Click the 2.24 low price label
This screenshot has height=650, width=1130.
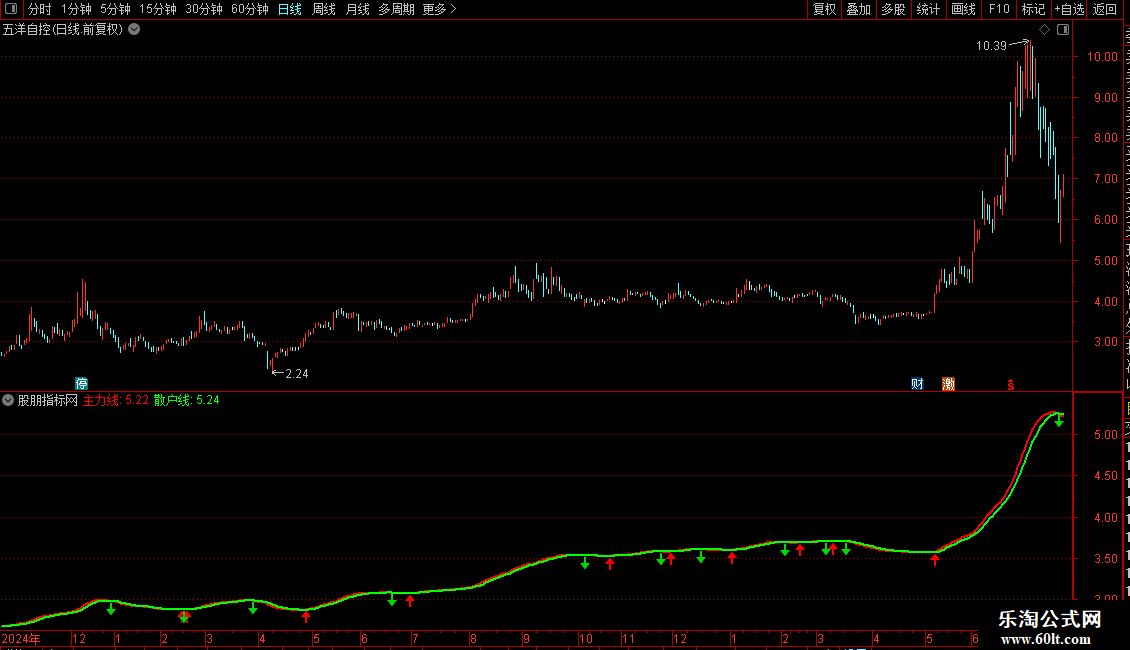point(297,373)
